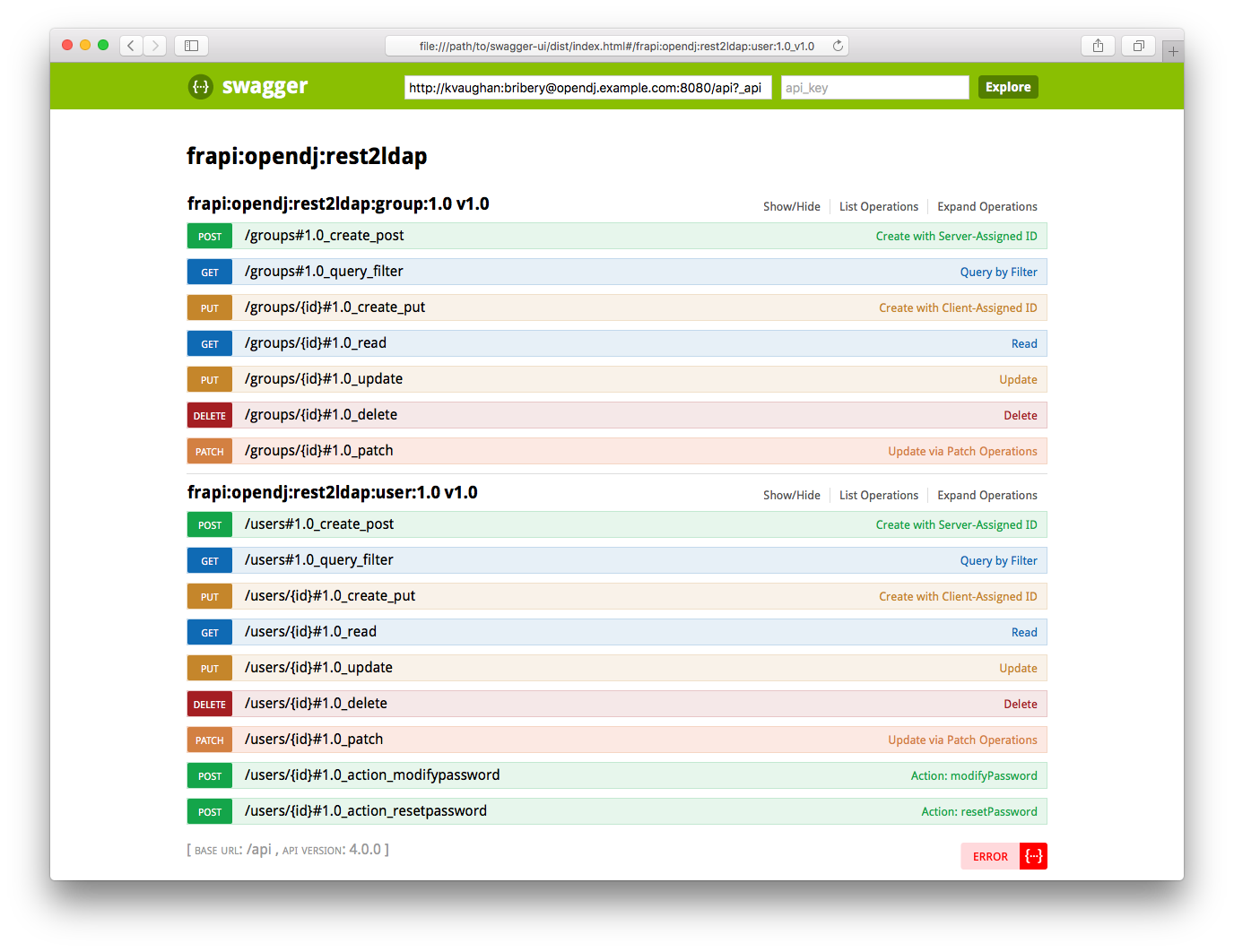Expand PATCH /users/{id}#1.0_patch operation

(x=617, y=740)
